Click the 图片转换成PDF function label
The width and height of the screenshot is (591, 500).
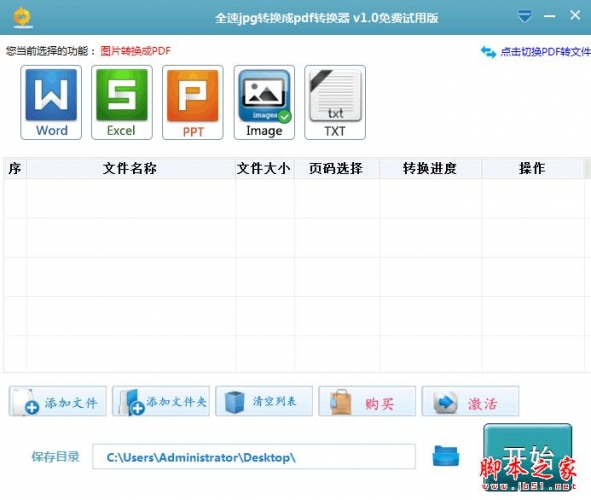click(x=135, y=51)
